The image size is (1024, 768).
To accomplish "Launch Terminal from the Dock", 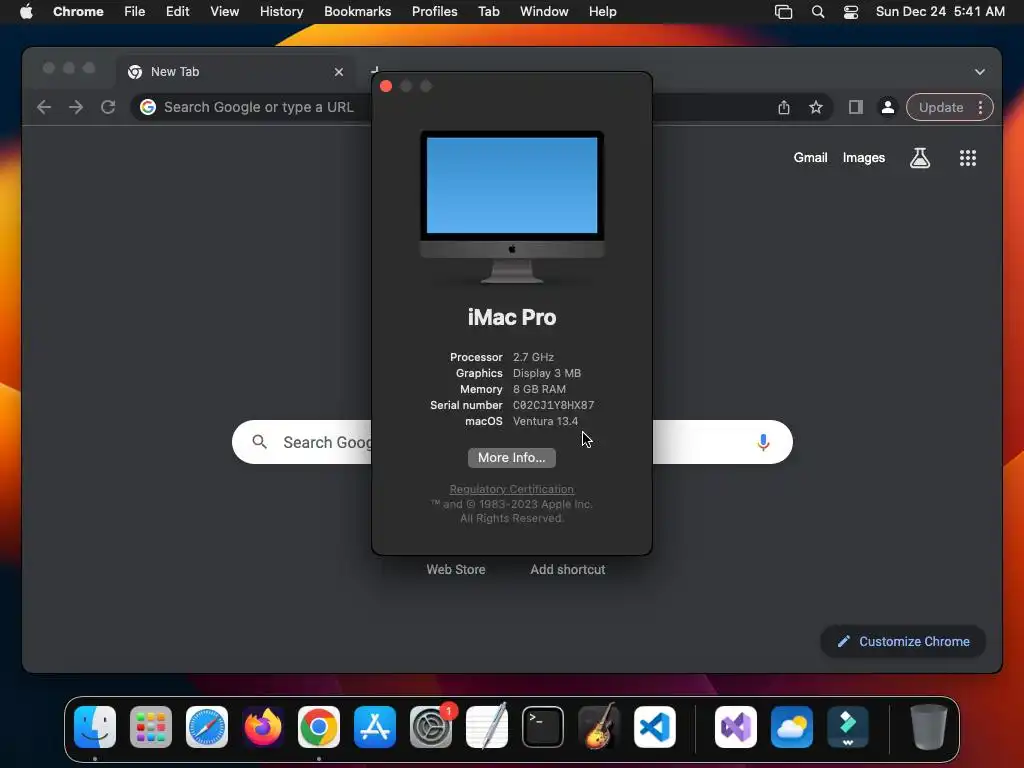I will click(543, 727).
